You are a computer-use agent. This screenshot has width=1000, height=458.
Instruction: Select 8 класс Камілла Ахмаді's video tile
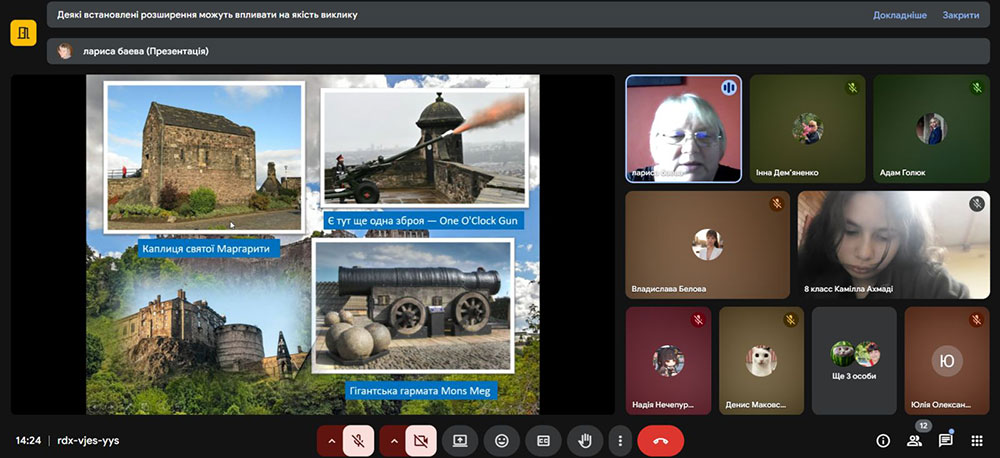(893, 245)
